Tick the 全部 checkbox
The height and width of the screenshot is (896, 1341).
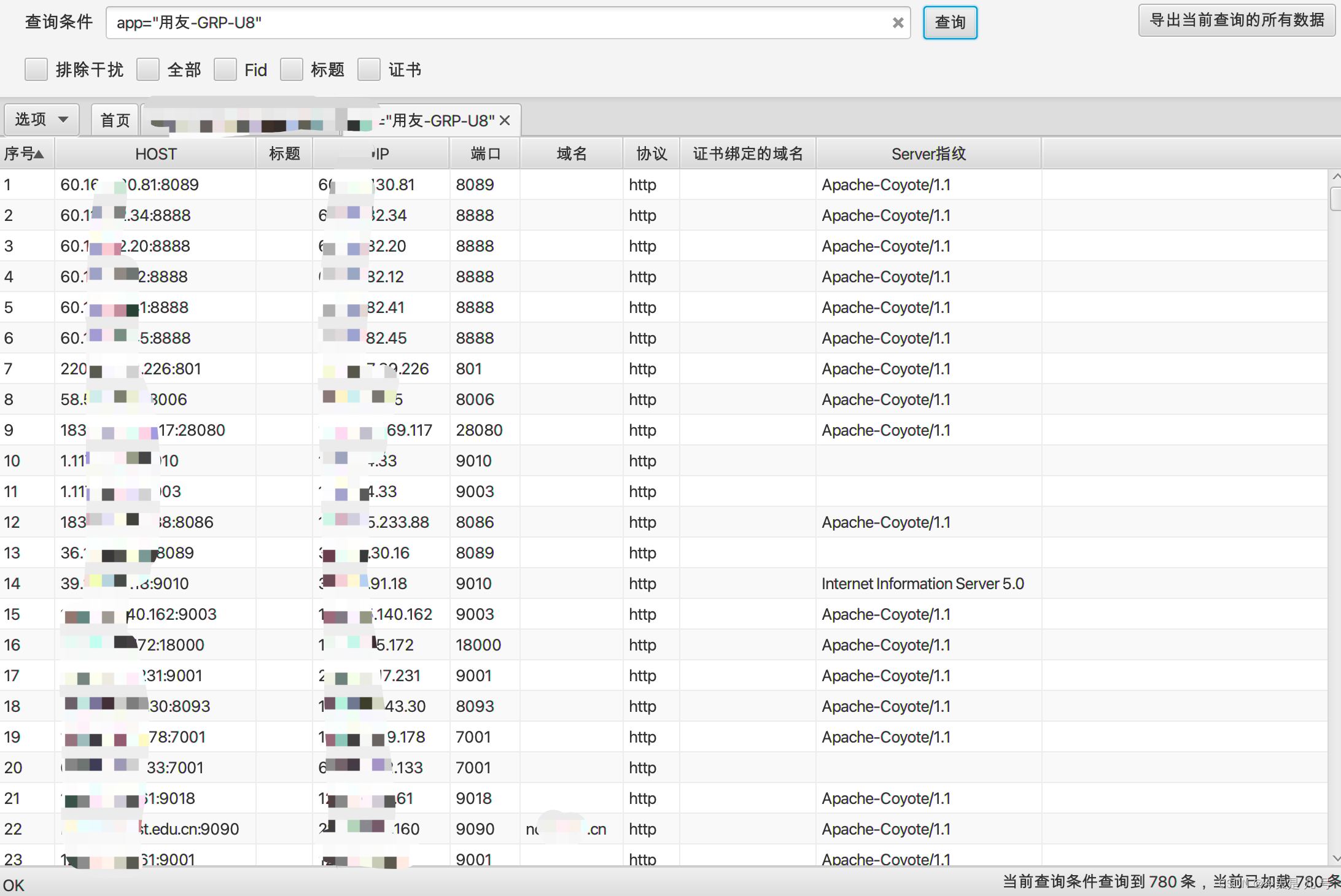tap(148, 69)
